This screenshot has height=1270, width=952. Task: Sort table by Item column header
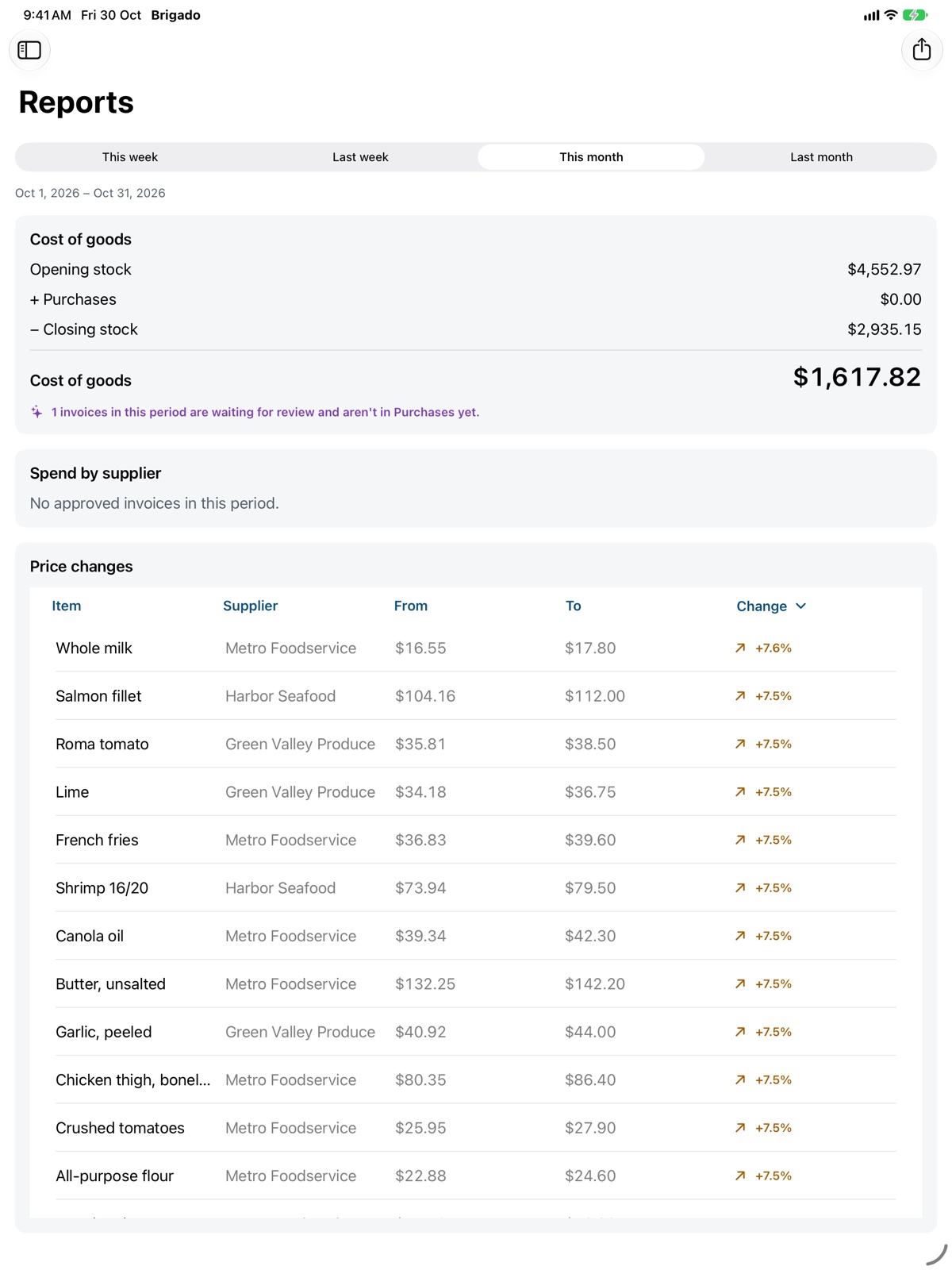pyautogui.click(x=67, y=606)
